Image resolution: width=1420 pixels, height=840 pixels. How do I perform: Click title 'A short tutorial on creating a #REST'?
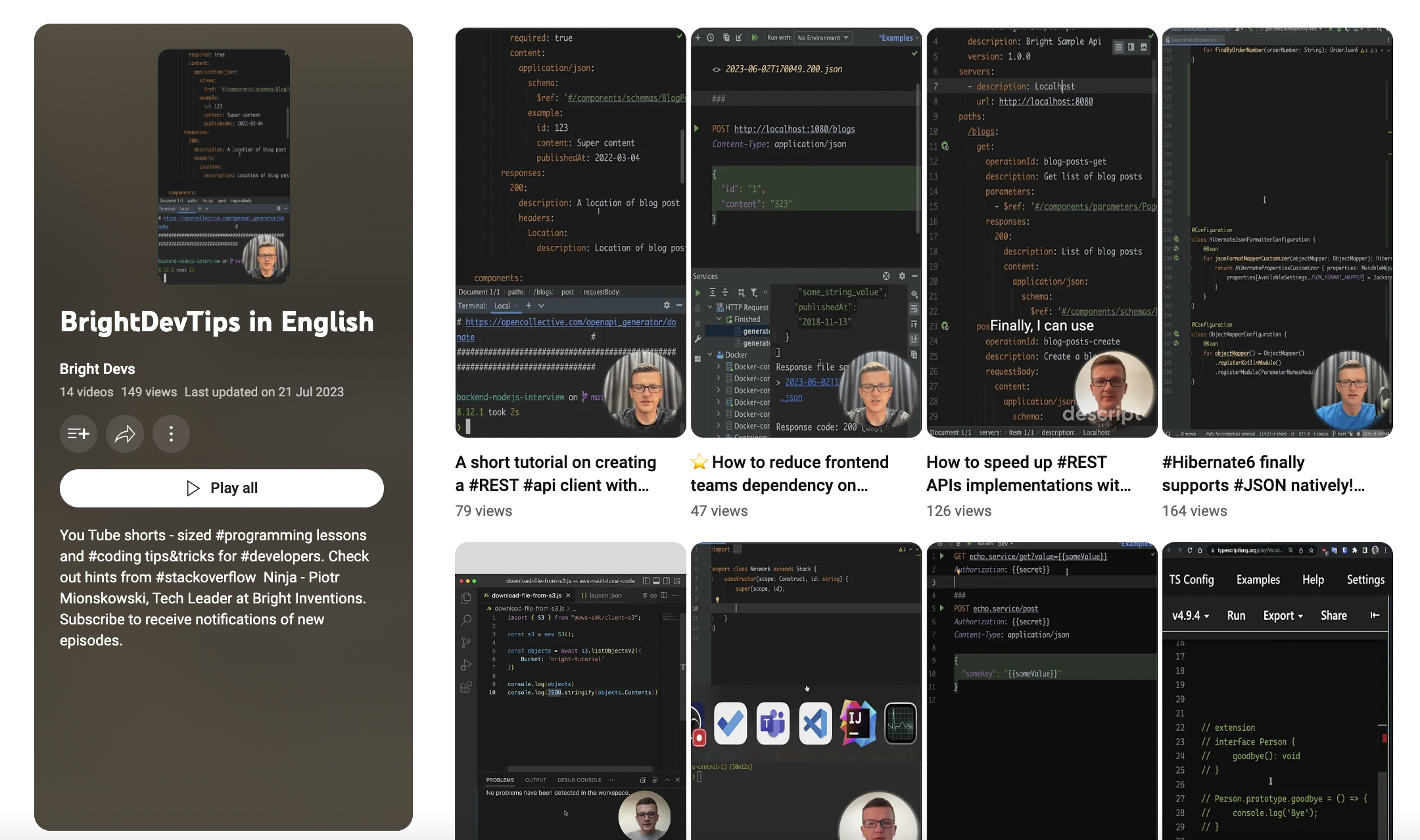556,474
